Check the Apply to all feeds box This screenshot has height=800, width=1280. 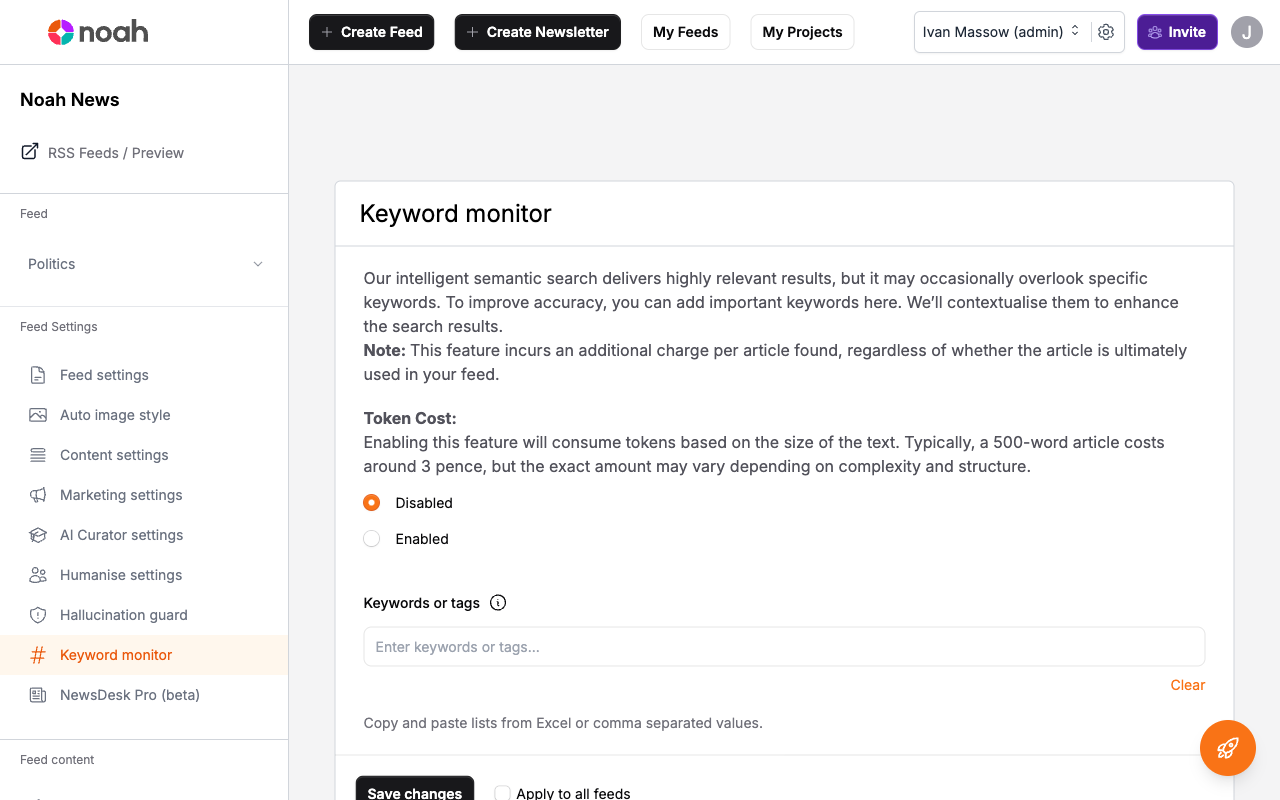click(x=502, y=792)
